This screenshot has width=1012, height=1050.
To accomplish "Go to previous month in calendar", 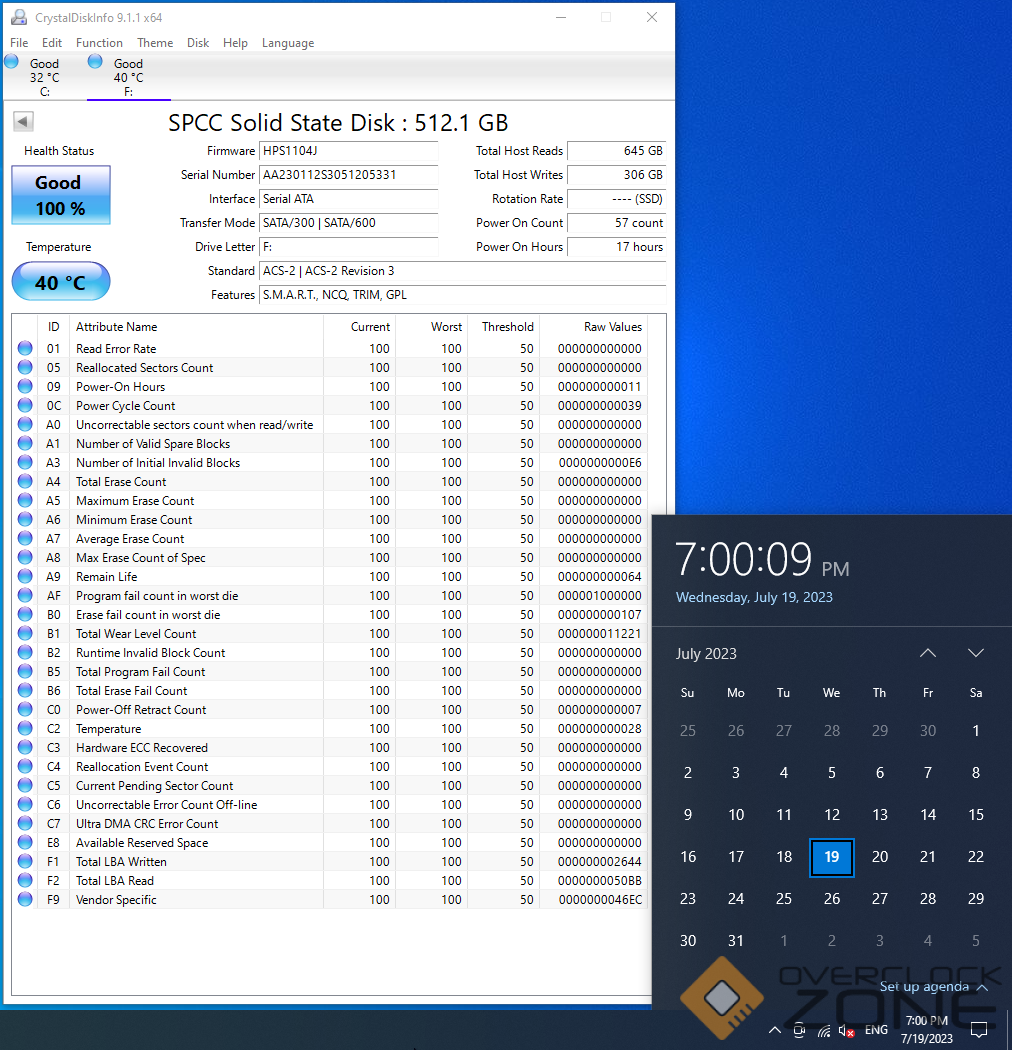I will 927,653.
